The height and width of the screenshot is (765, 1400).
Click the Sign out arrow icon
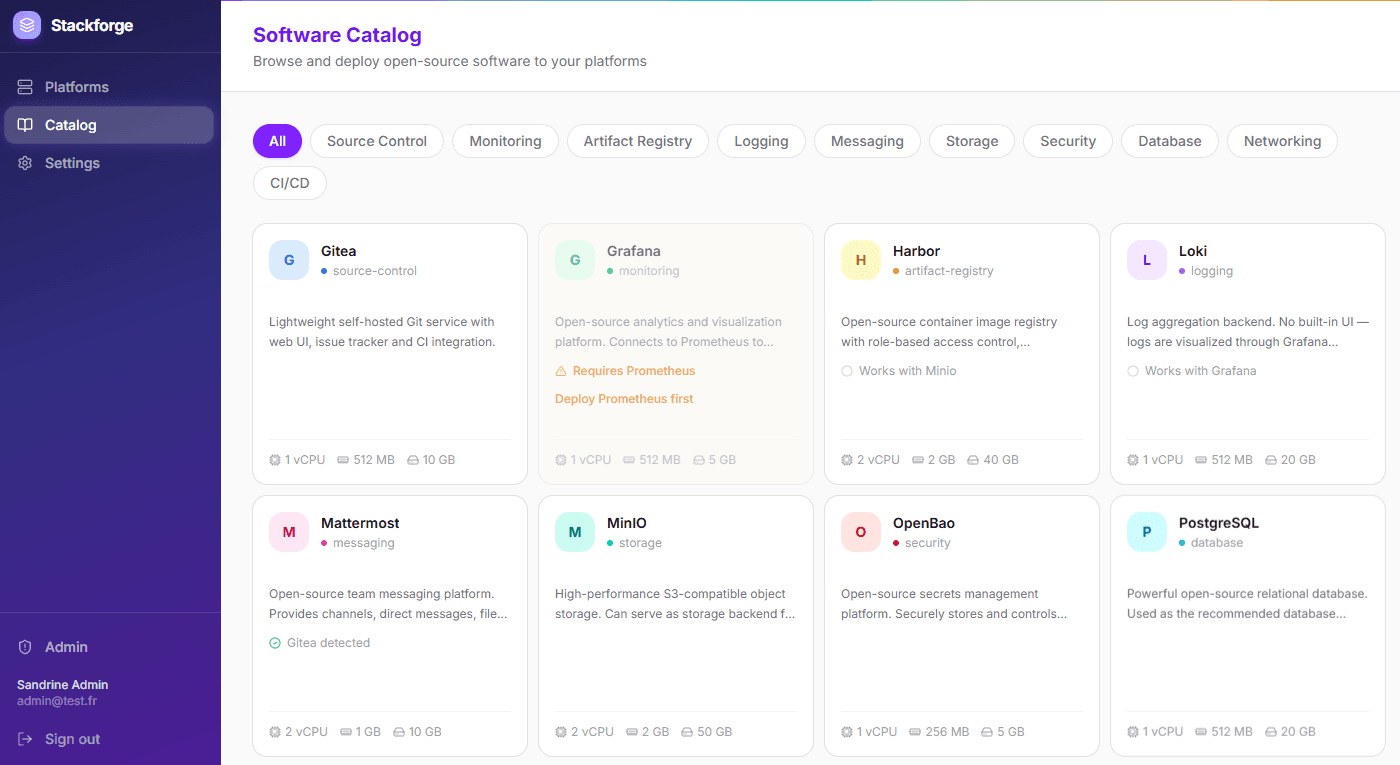[x=25, y=739]
